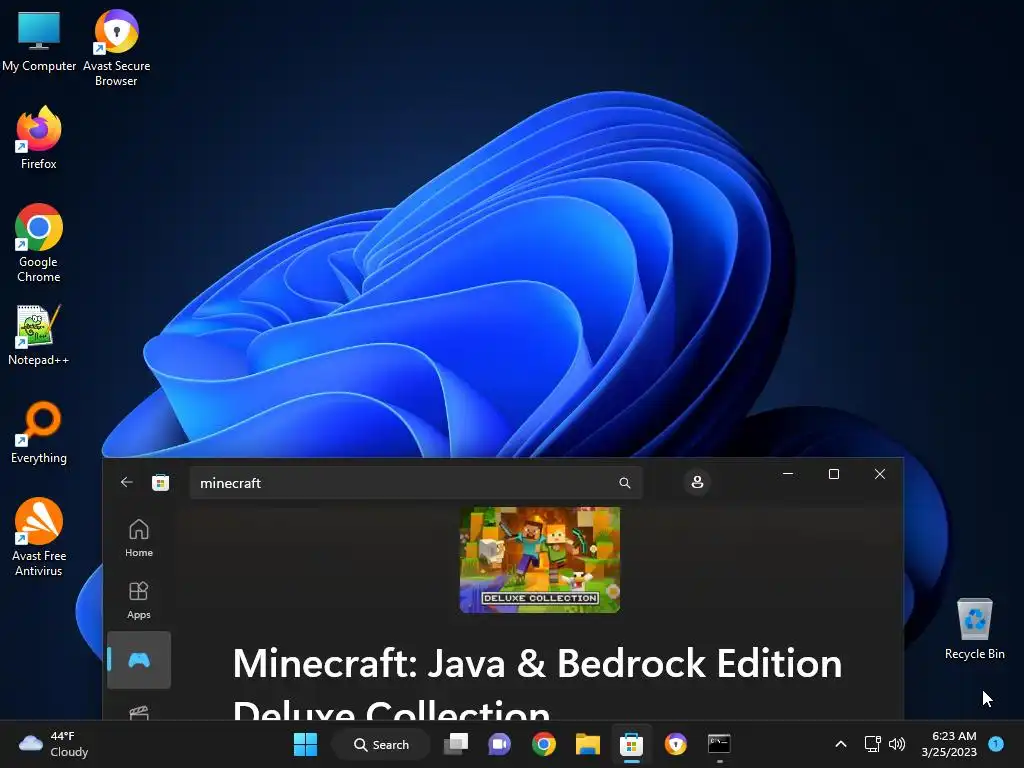Click the taskbar Search box
The height and width of the screenshot is (768, 1024).
click(x=381, y=744)
